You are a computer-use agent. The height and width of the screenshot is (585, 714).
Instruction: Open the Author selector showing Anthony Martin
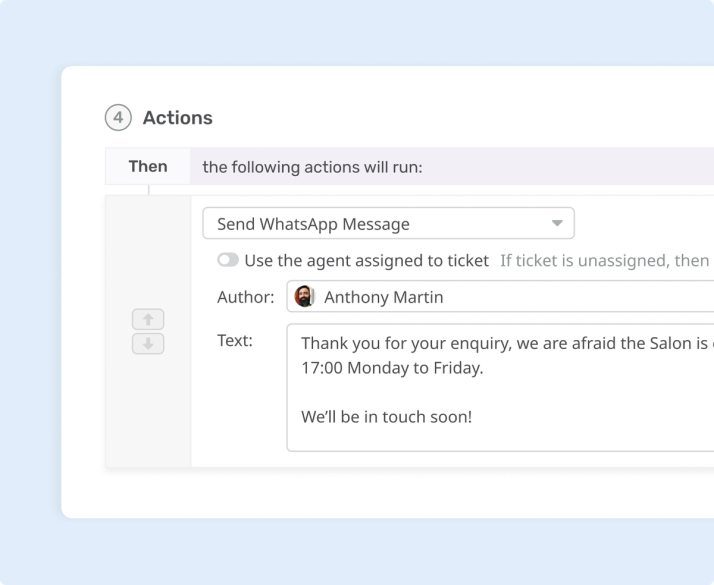[x=500, y=296]
